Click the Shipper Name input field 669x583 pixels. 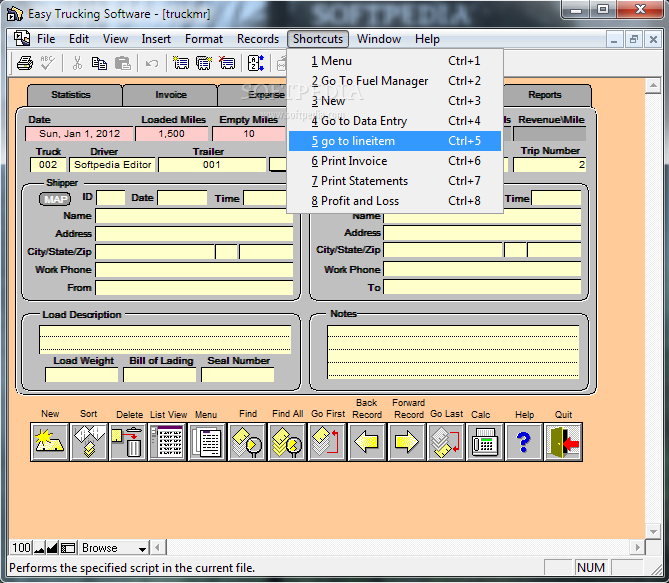tap(194, 216)
